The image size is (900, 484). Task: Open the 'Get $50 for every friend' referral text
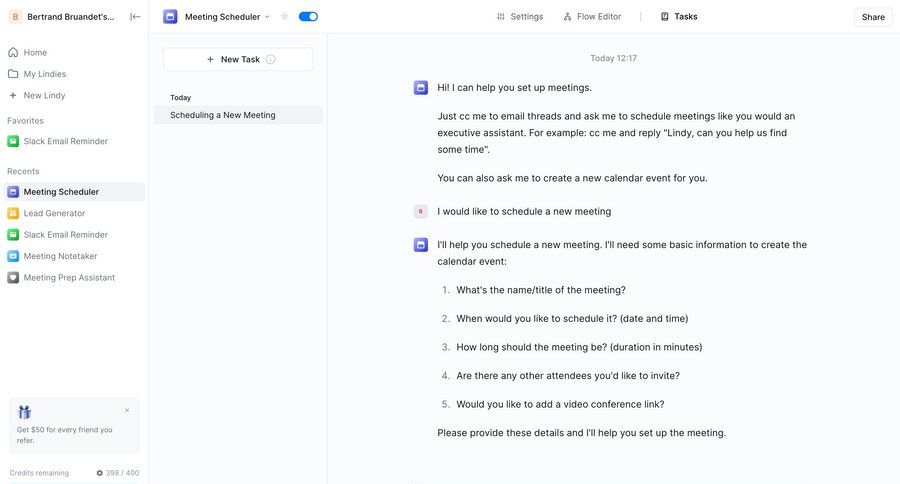(x=64, y=435)
